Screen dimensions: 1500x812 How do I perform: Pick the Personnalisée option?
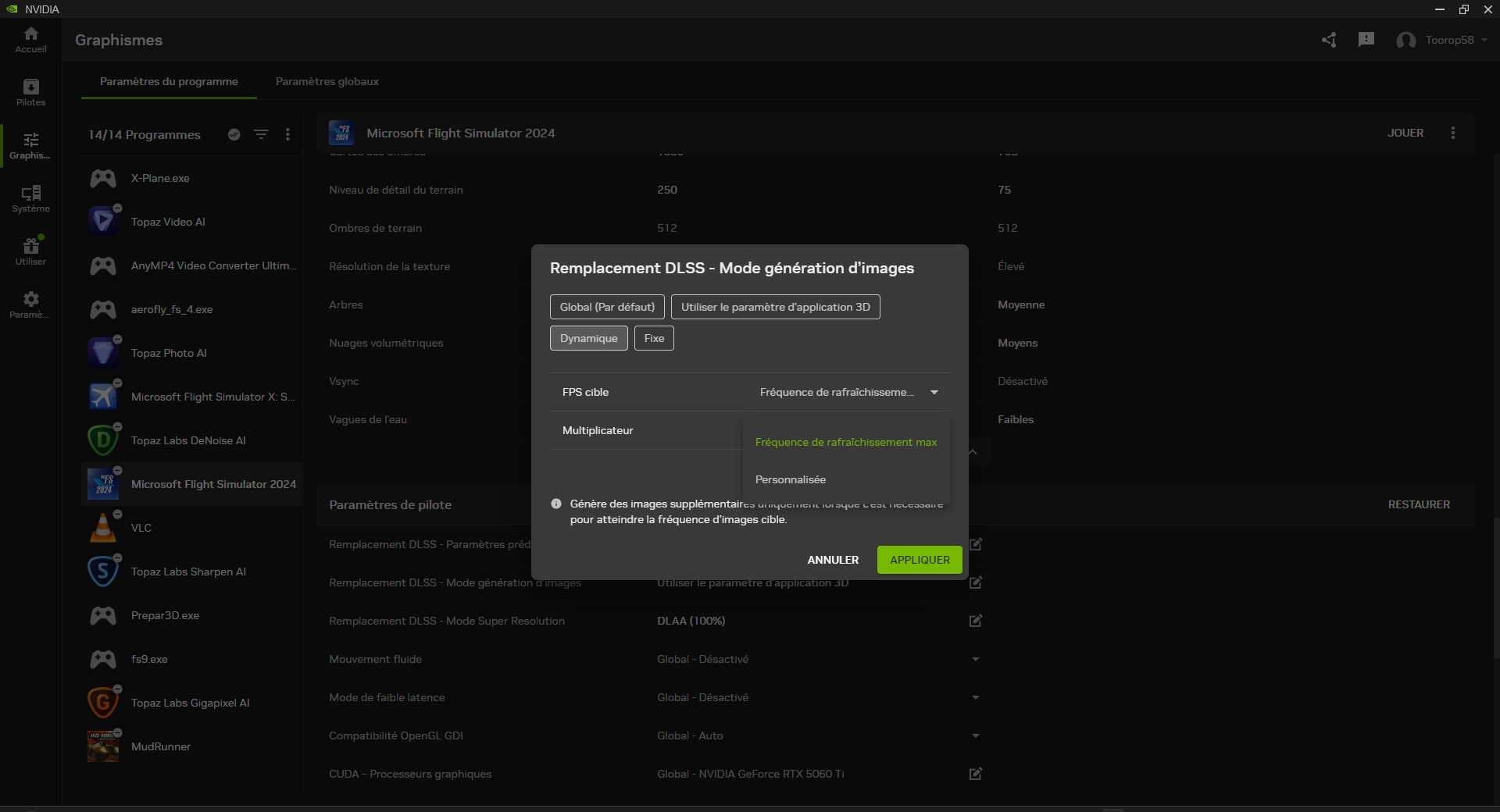846,479
